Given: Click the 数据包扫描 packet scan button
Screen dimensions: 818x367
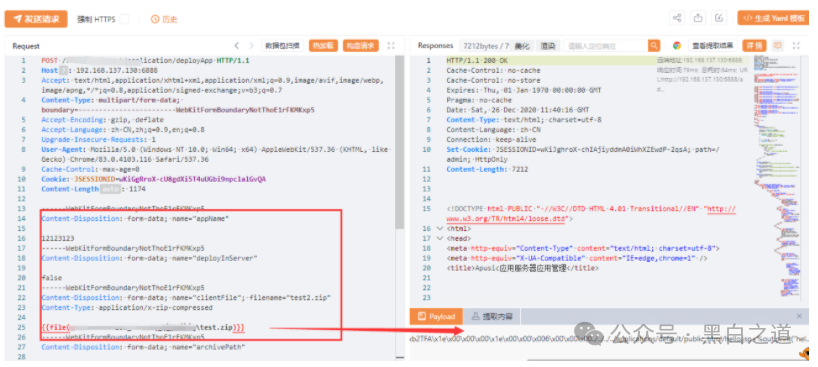Looking at the screenshot, I should click(283, 46).
